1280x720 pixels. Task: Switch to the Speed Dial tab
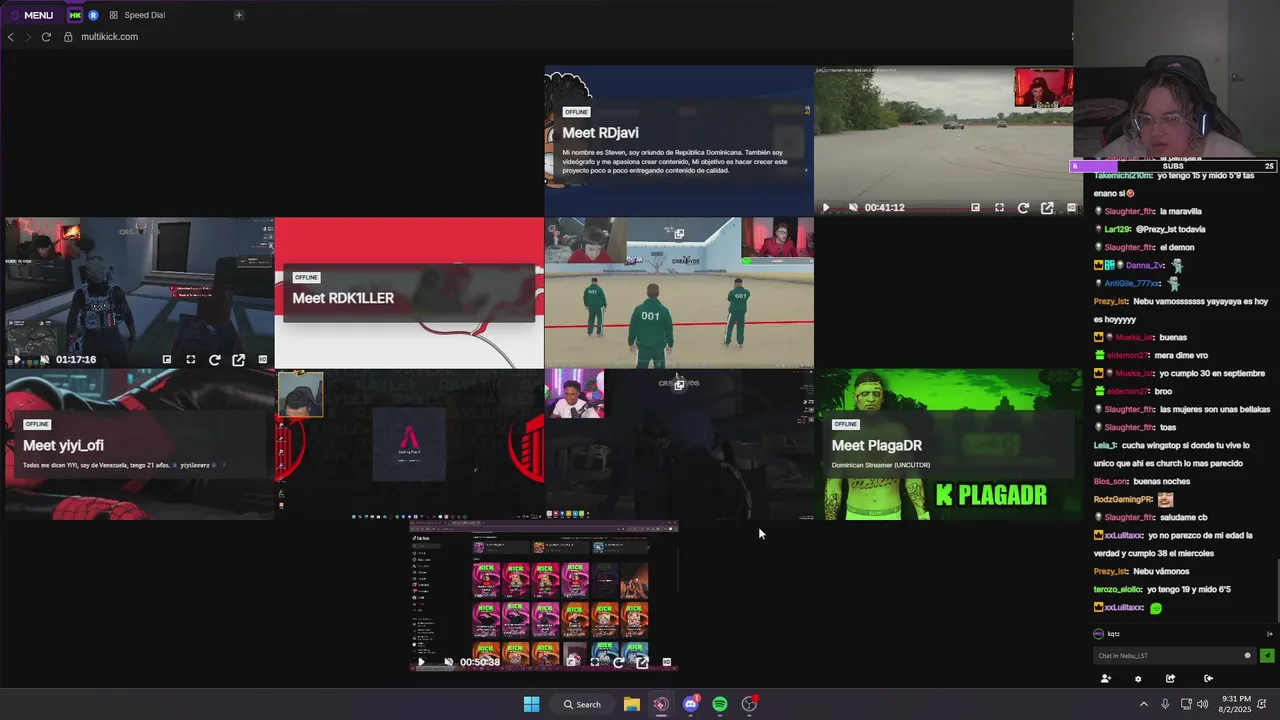pyautogui.click(x=138, y=15)
